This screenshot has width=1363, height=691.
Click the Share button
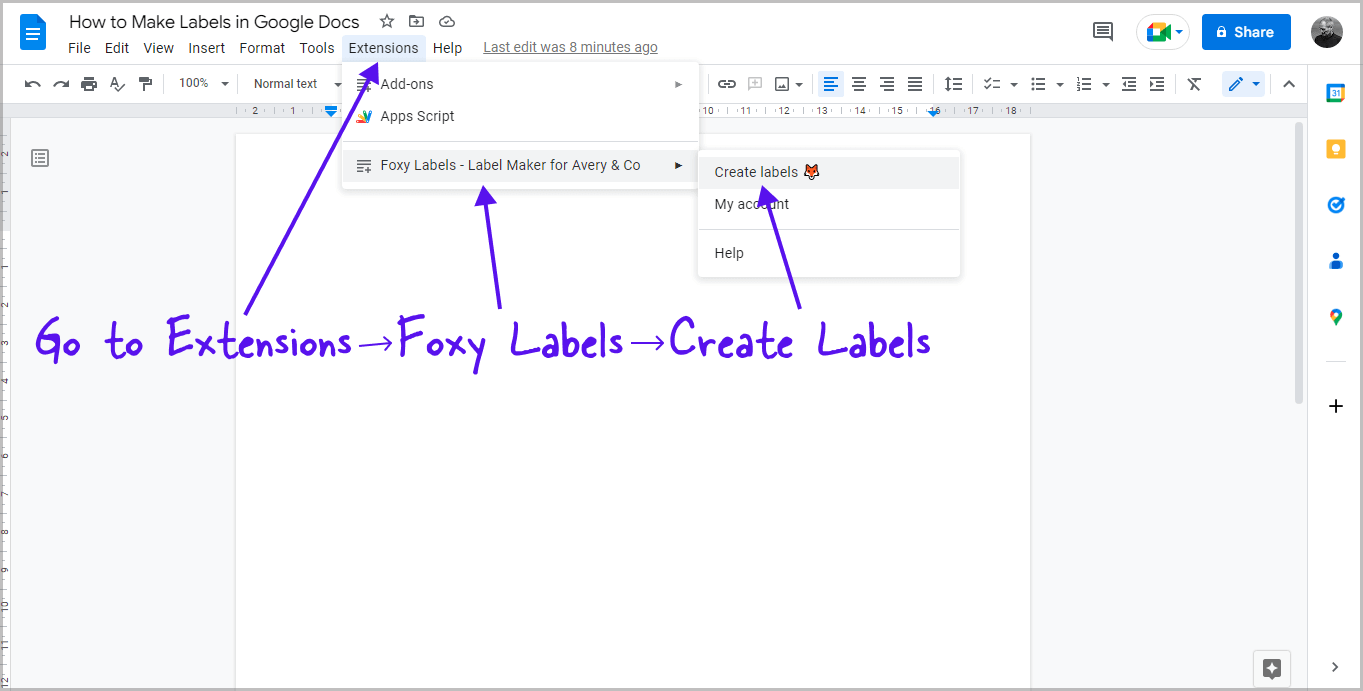coord(1245,31)
